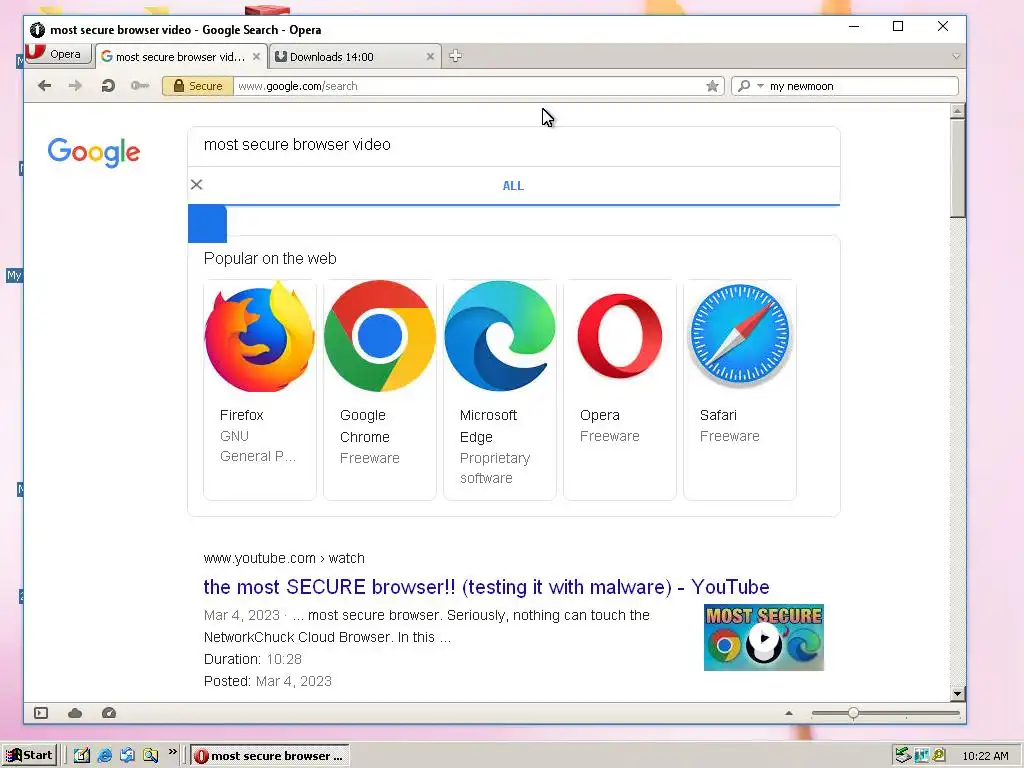Open Opera Link cloud icon
Image resolution: width=1024 pixels, height=768 pixels.
[x=75, y=713]
